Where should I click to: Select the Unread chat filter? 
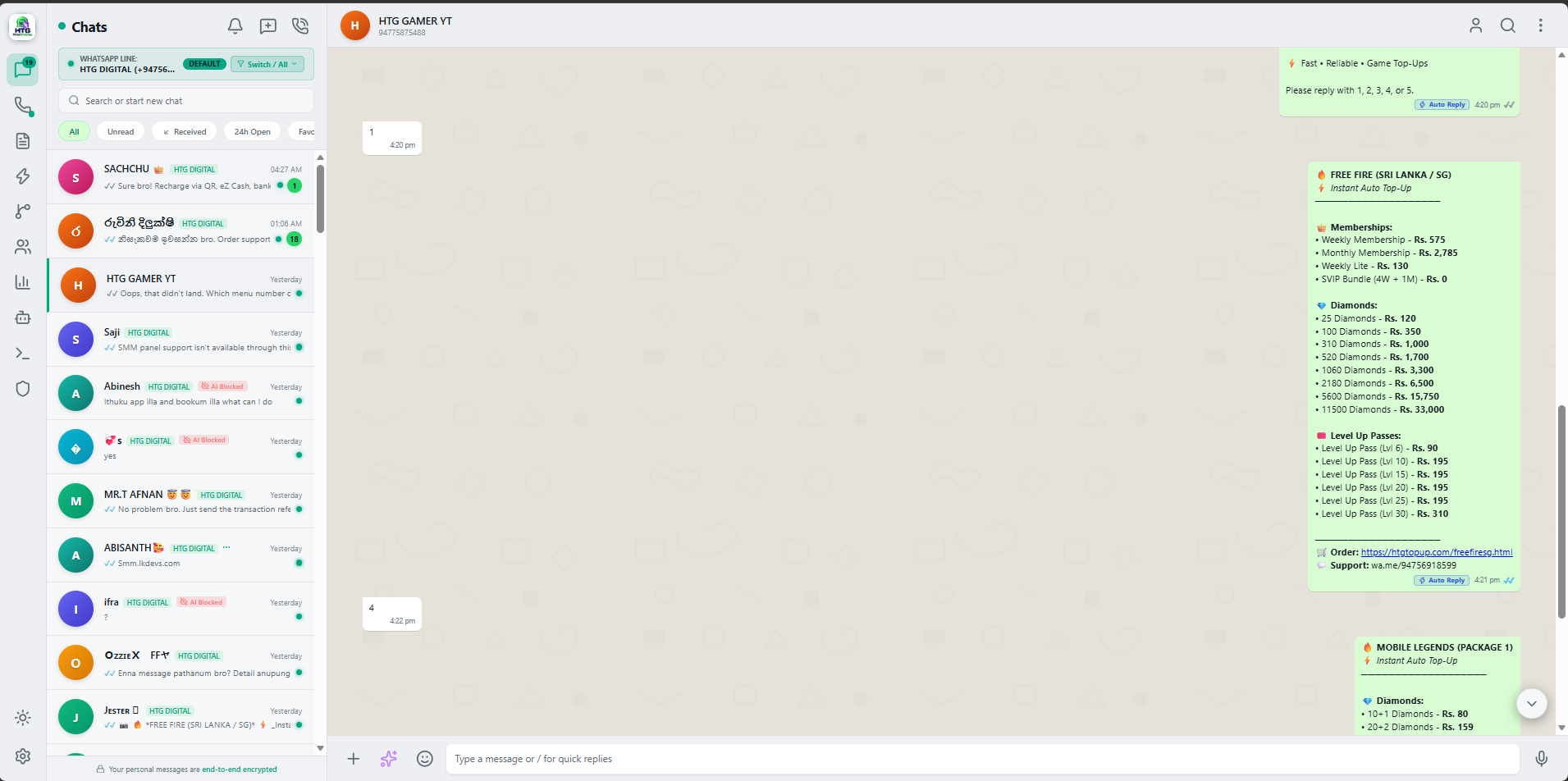[121, 131]
